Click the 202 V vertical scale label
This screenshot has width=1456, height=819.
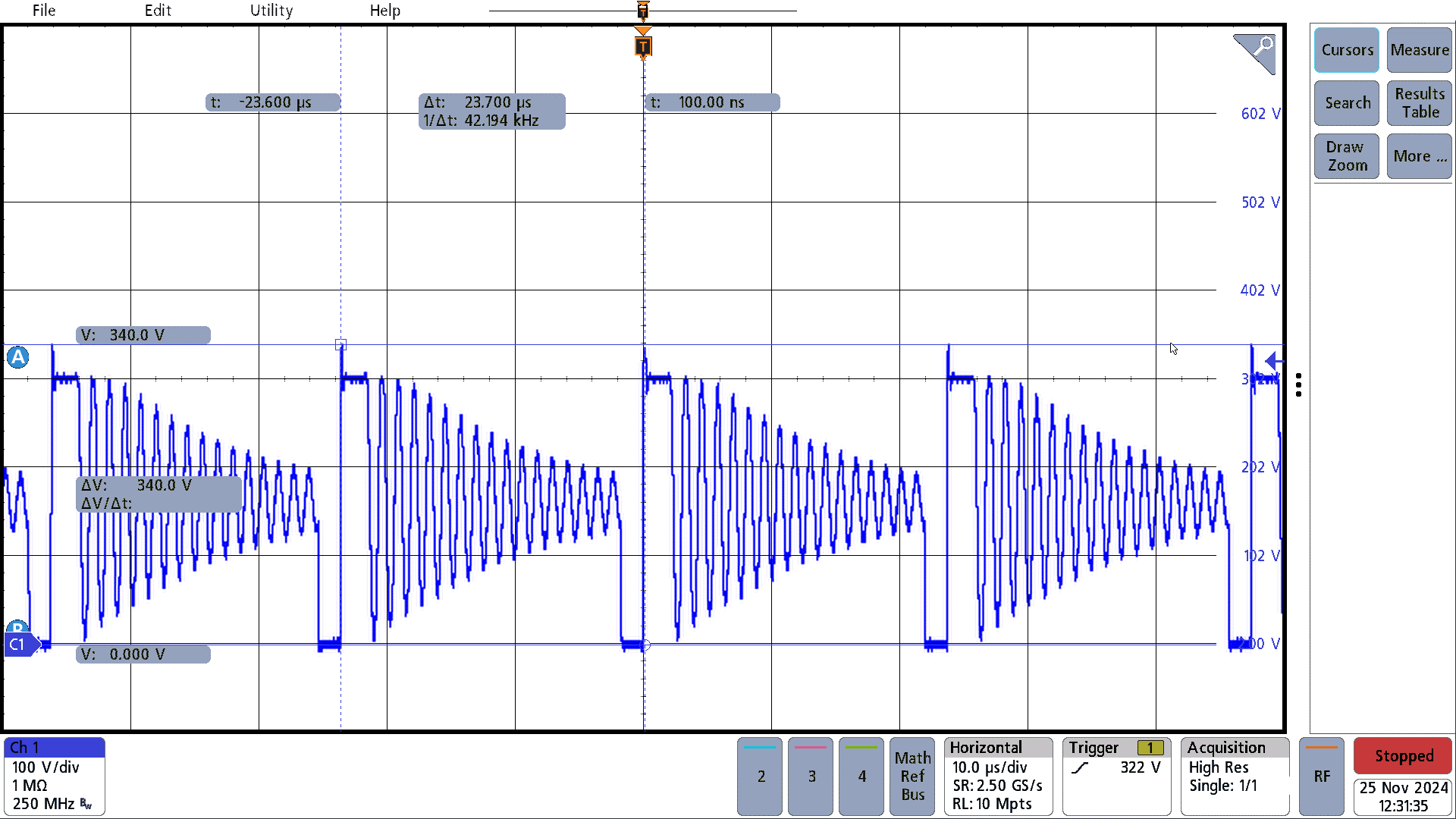click(x=1260, y=467)
